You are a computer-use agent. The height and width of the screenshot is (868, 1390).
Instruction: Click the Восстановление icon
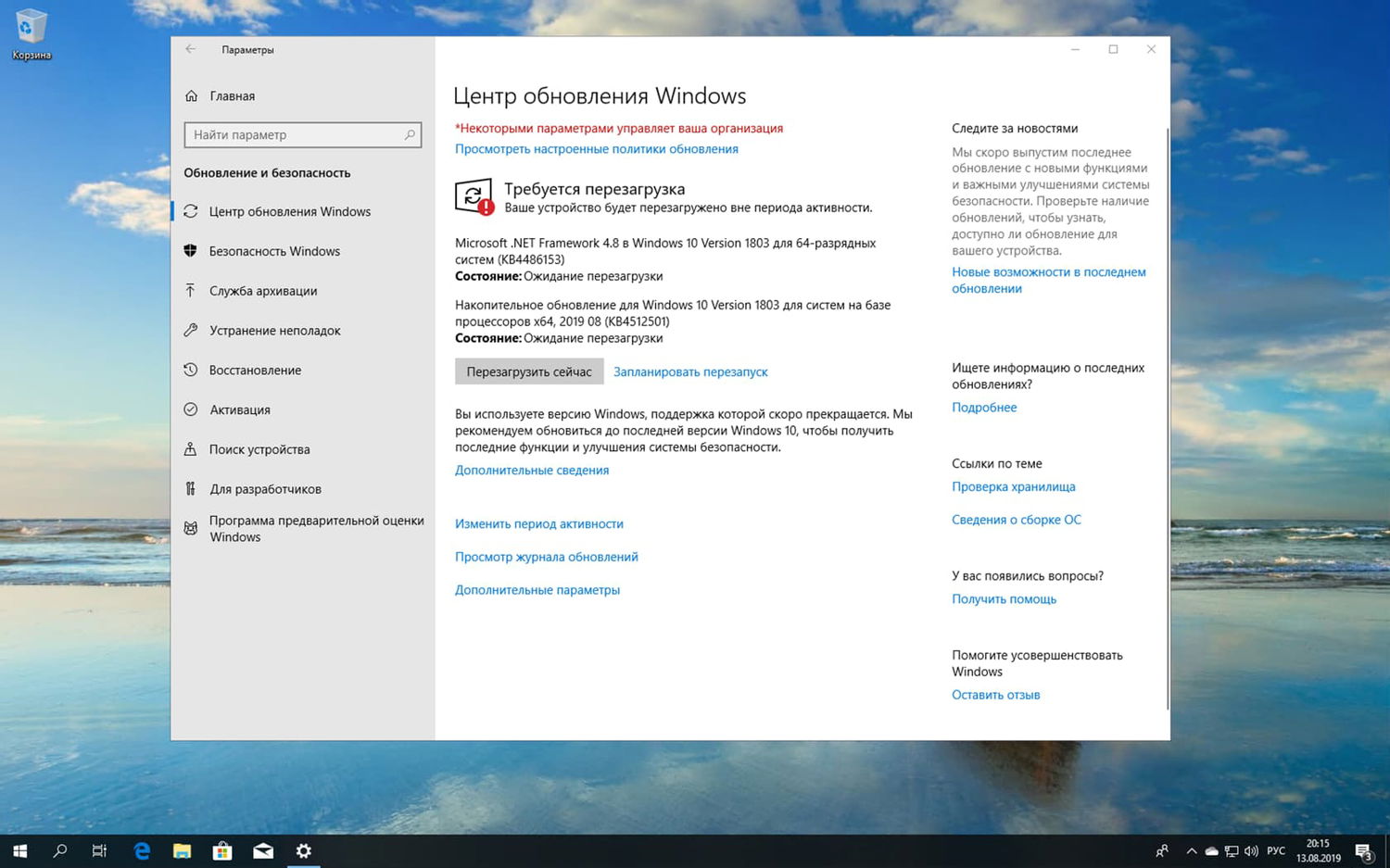[x=190, y=370]
